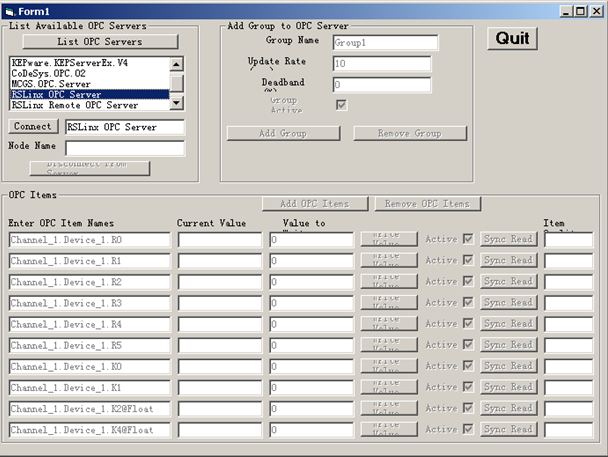Click Sync Read for Channel_1.Device_1.R2 row
Screen dimensions: 608x457
[507, 282]
